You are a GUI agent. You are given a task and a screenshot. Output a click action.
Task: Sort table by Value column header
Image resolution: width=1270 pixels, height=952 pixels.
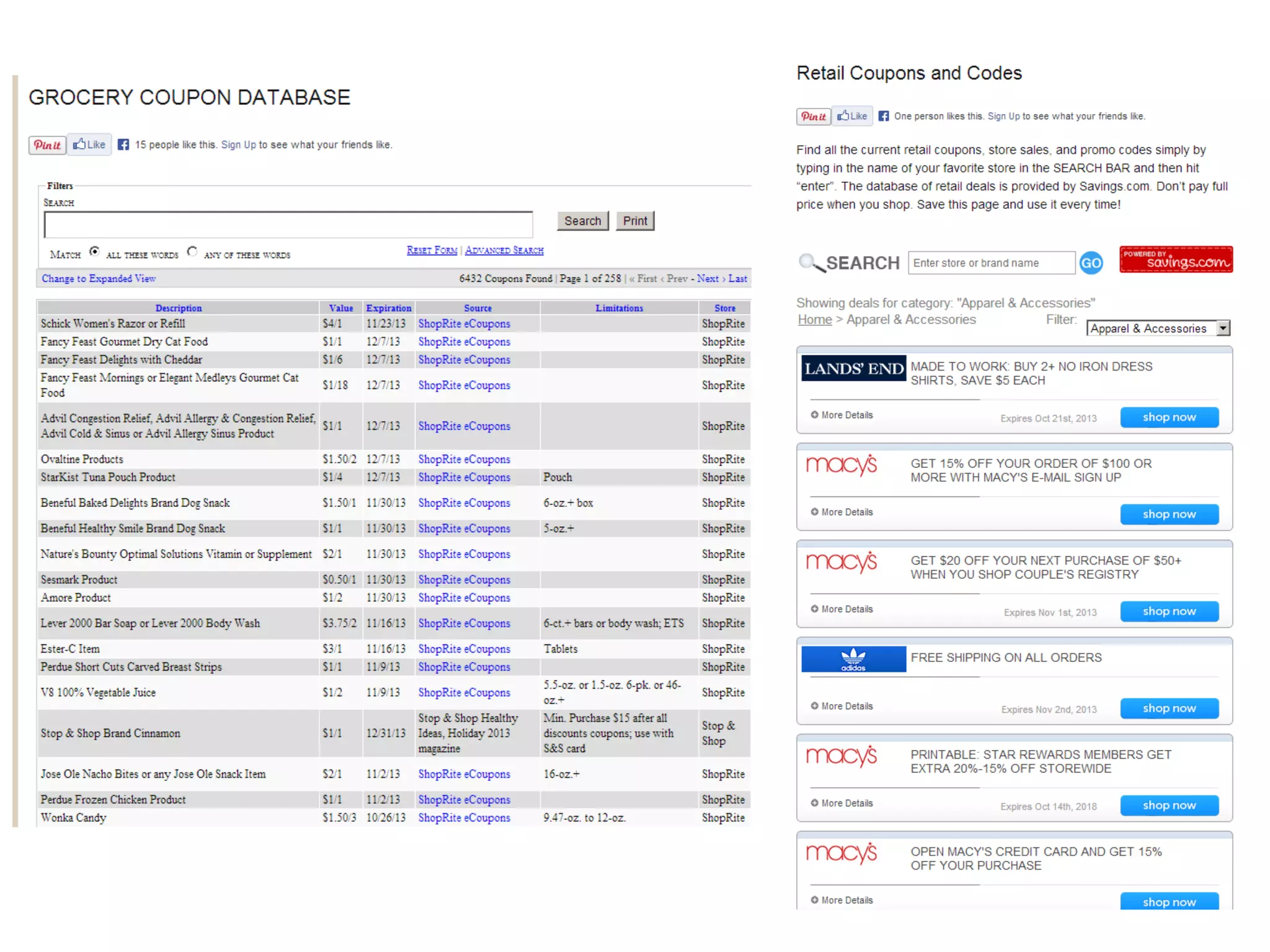[340, 308]
